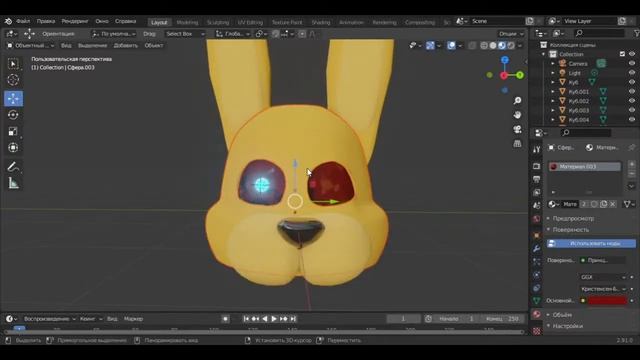This screenshot has width=640, height=360.
Task: Switch to the Sculpting workspace tab
Action: [218, 22]
